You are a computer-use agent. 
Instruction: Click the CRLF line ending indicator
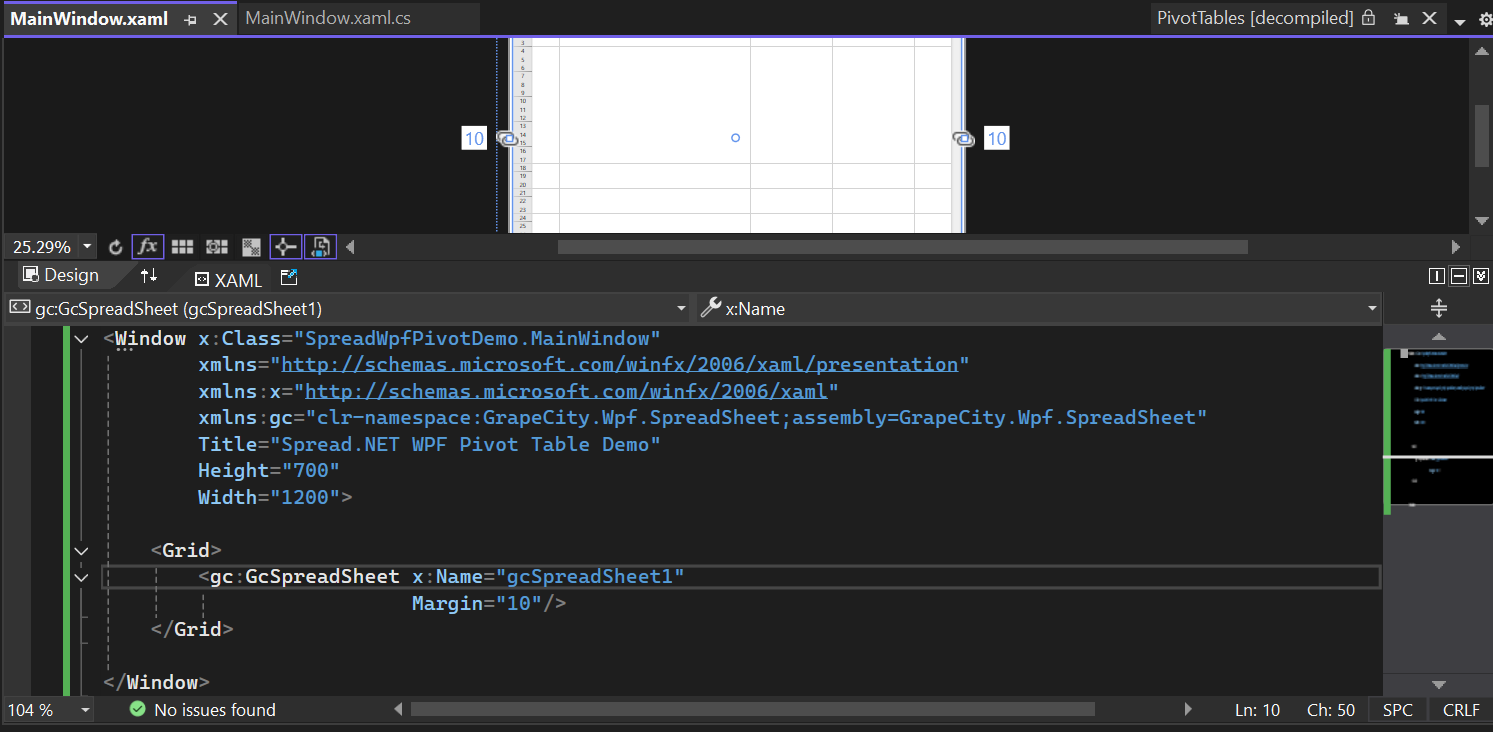pyautogui.click(x=1461, y=710)
